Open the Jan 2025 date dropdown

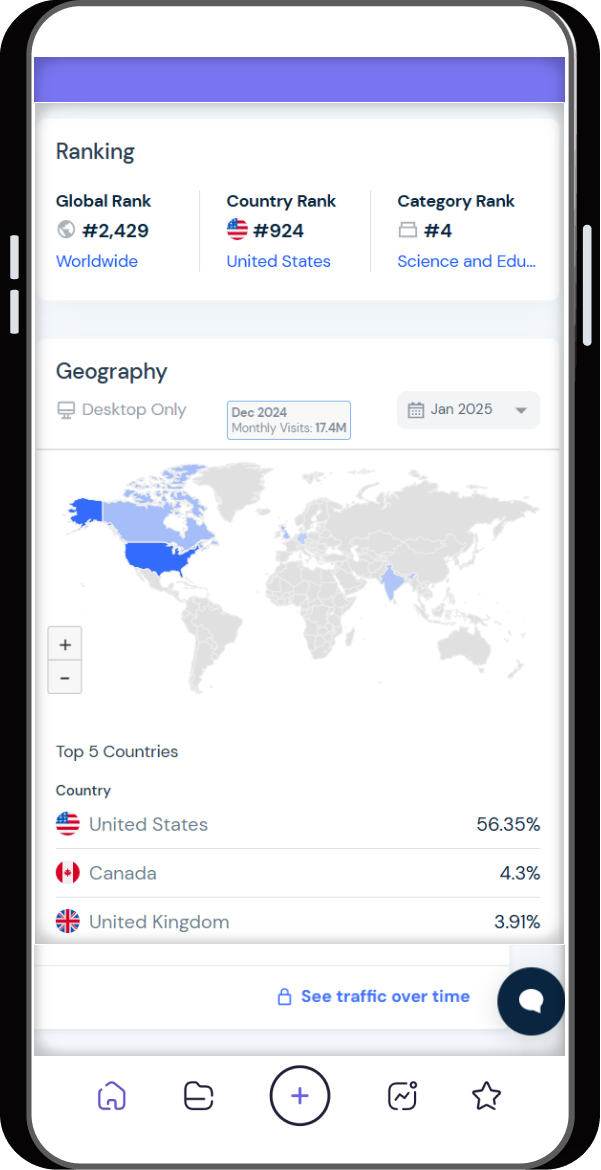click(468, 409)
